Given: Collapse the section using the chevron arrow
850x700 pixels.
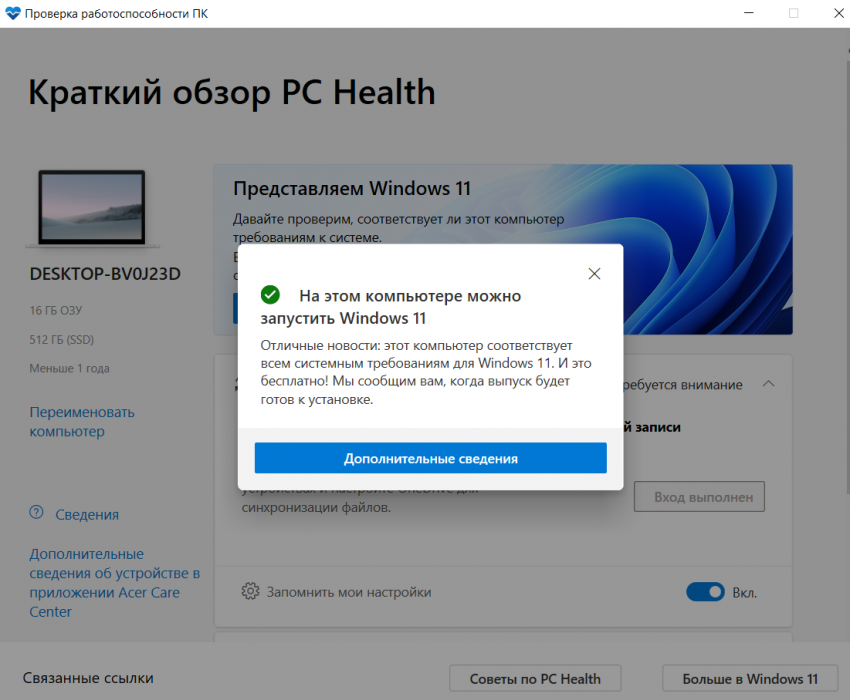Looking at the screenshot, I should coord(768,384).
